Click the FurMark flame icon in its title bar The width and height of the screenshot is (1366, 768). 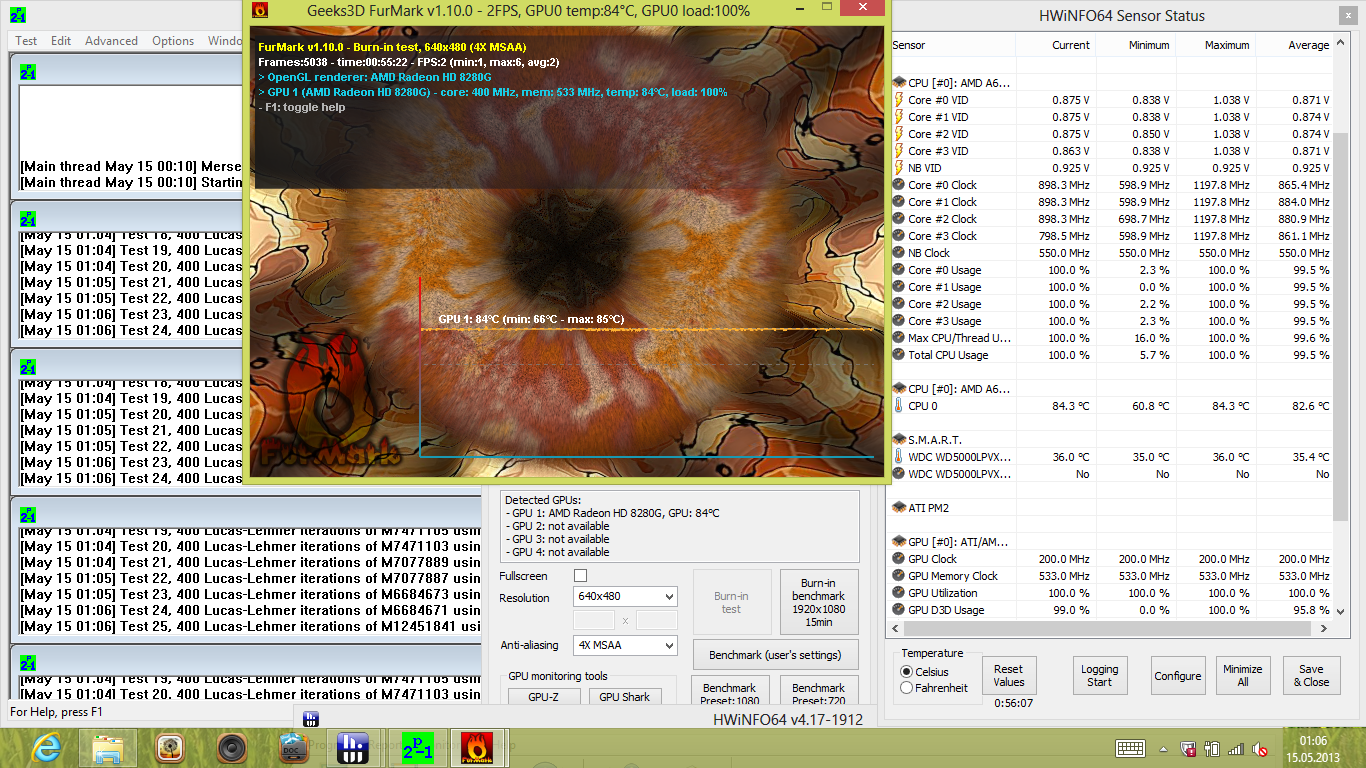260,10
